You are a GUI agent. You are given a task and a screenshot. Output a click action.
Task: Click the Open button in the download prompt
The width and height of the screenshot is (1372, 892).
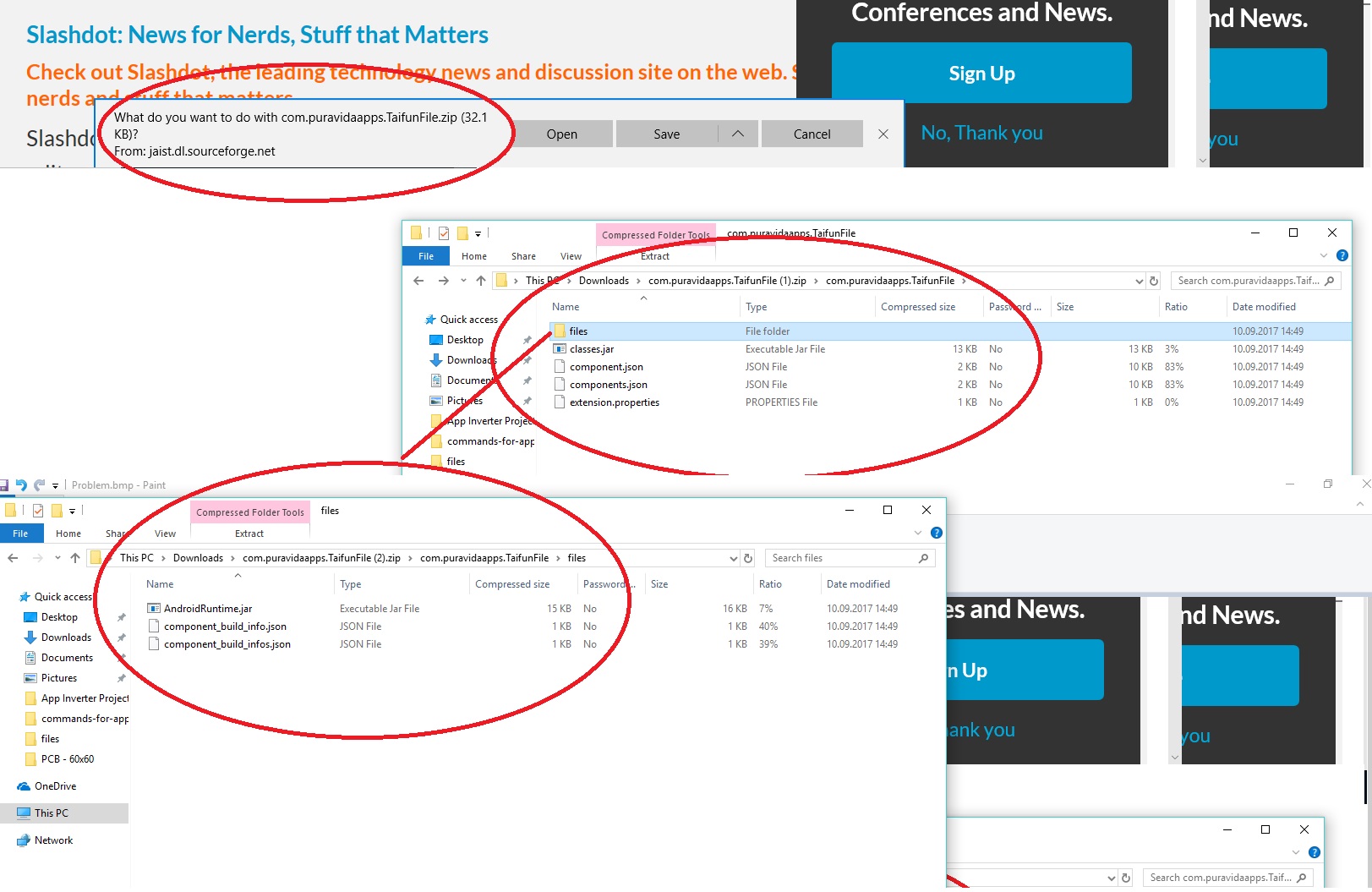coord(561,134)
